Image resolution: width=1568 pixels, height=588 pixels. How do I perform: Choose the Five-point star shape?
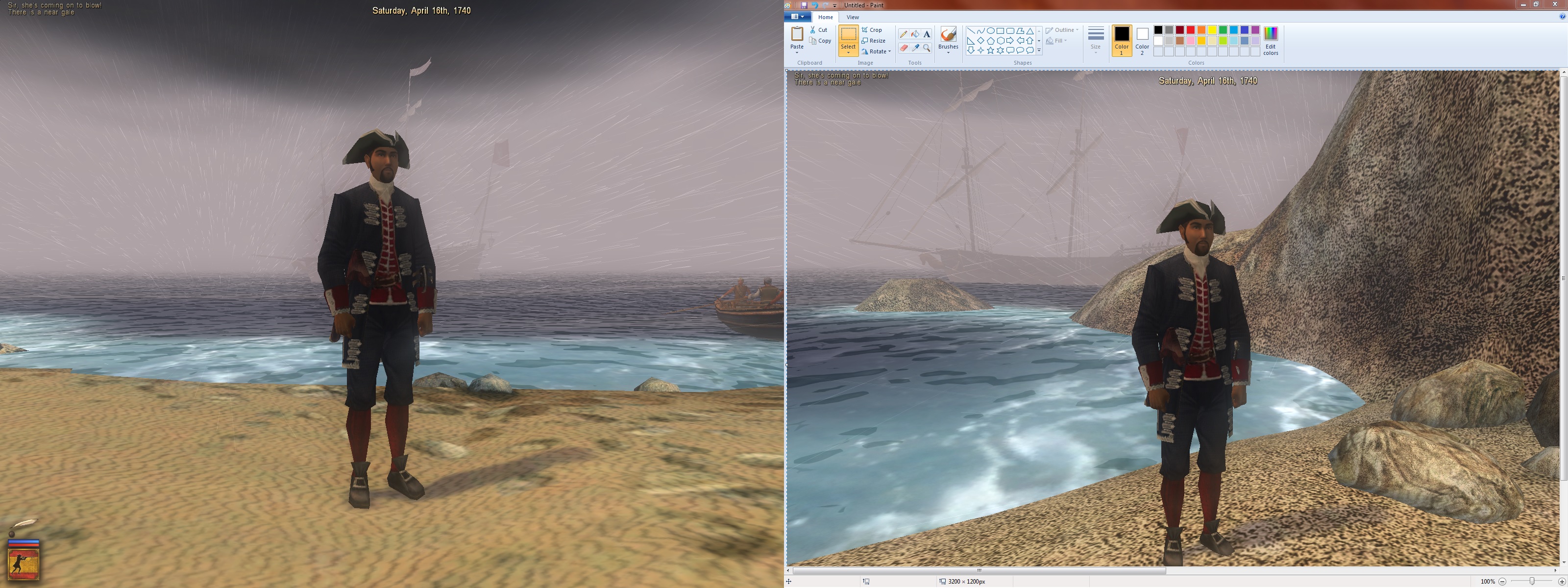tap(990, 50)
